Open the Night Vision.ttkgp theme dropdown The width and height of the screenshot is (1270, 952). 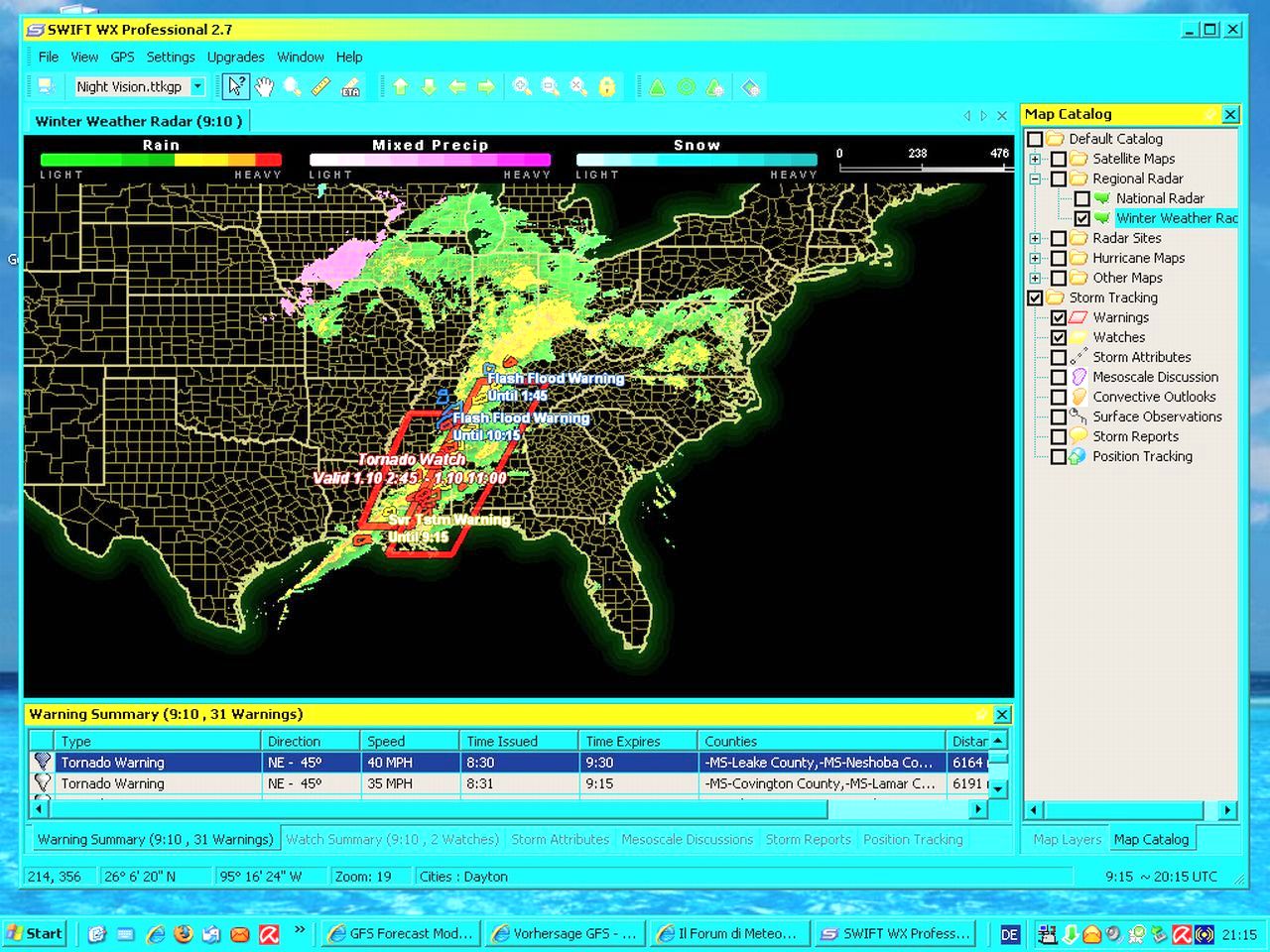tap(197, 86)
